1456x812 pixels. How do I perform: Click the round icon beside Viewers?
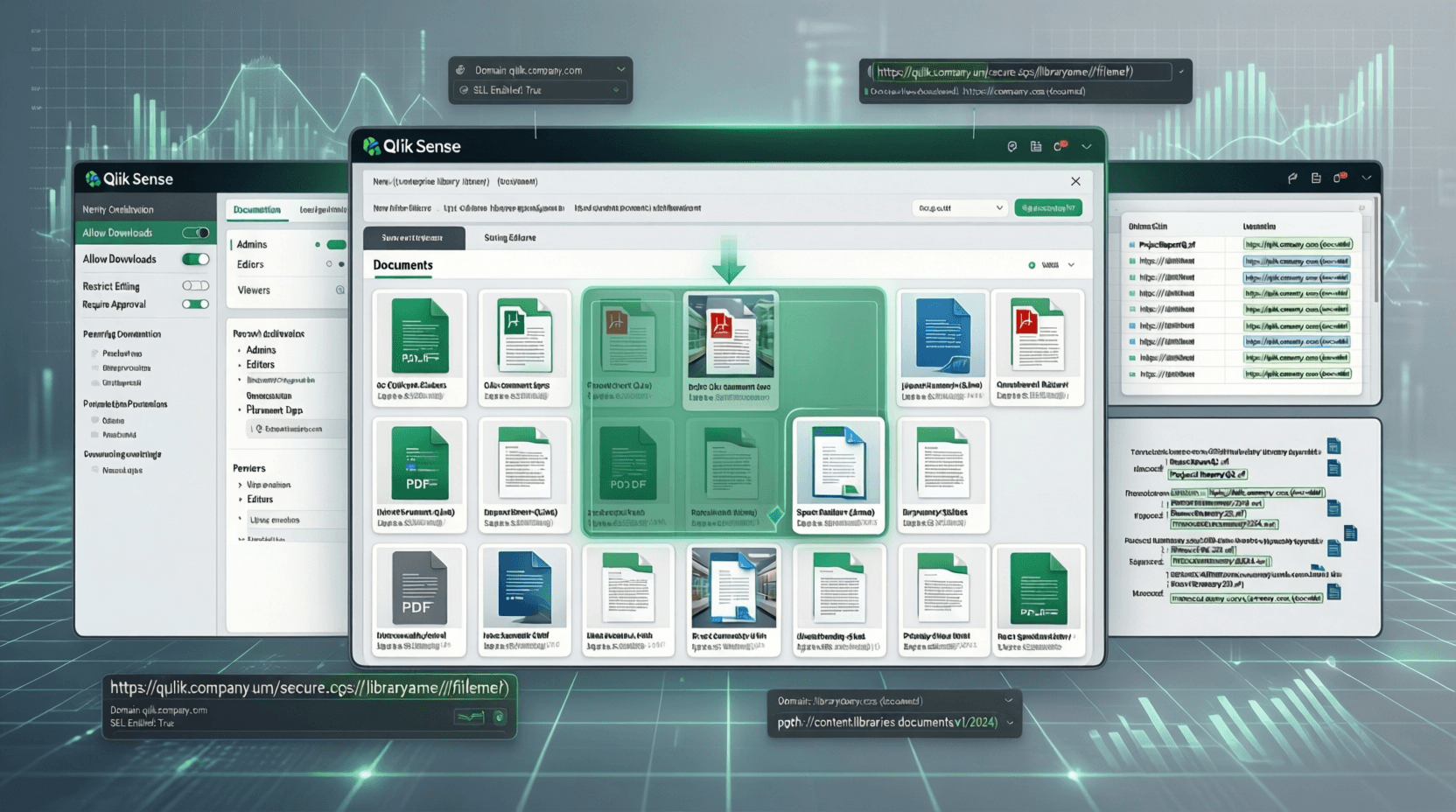click(x=340, y=290)
